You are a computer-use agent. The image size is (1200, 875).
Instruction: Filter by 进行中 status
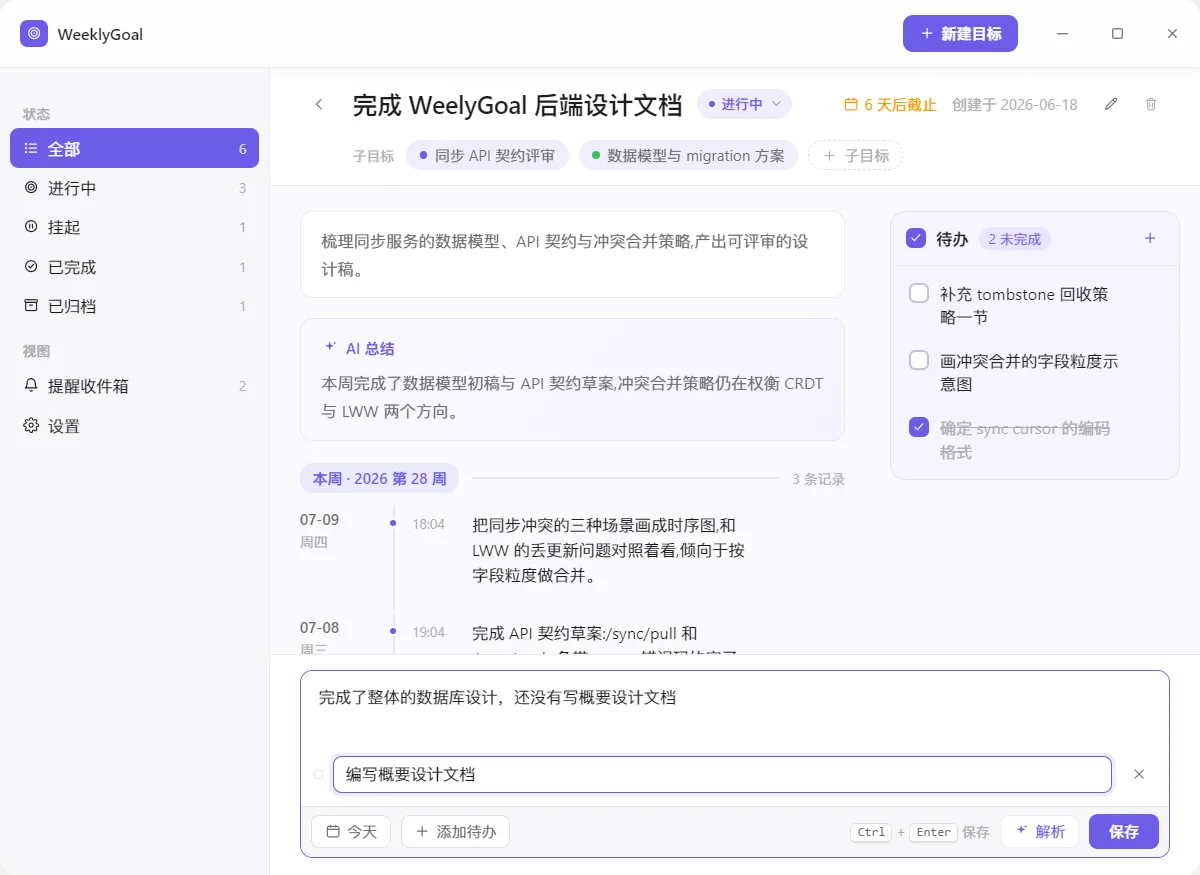[x=134, y=188]
